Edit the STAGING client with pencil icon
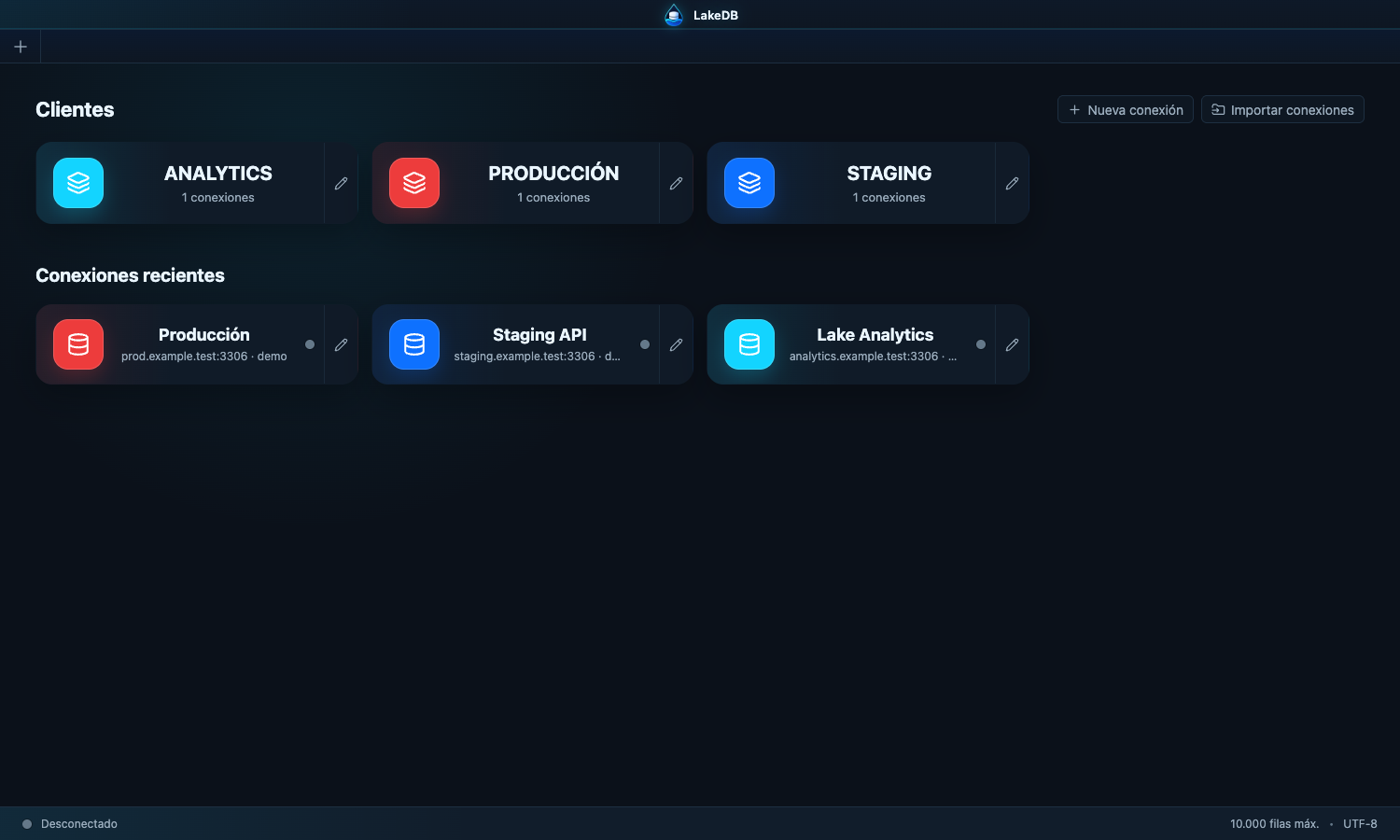 [x=1012, y=183]
